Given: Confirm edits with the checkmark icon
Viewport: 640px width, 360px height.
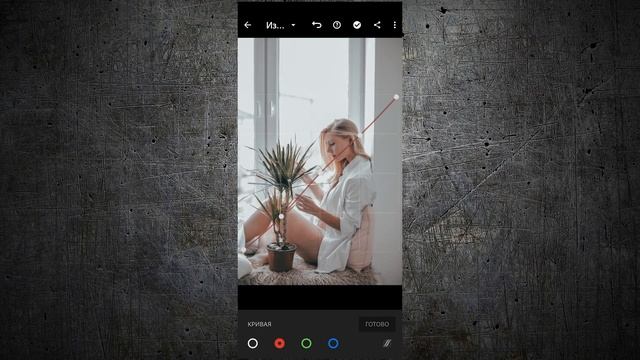Looking at the screenshot, I should tap(357, 25).
